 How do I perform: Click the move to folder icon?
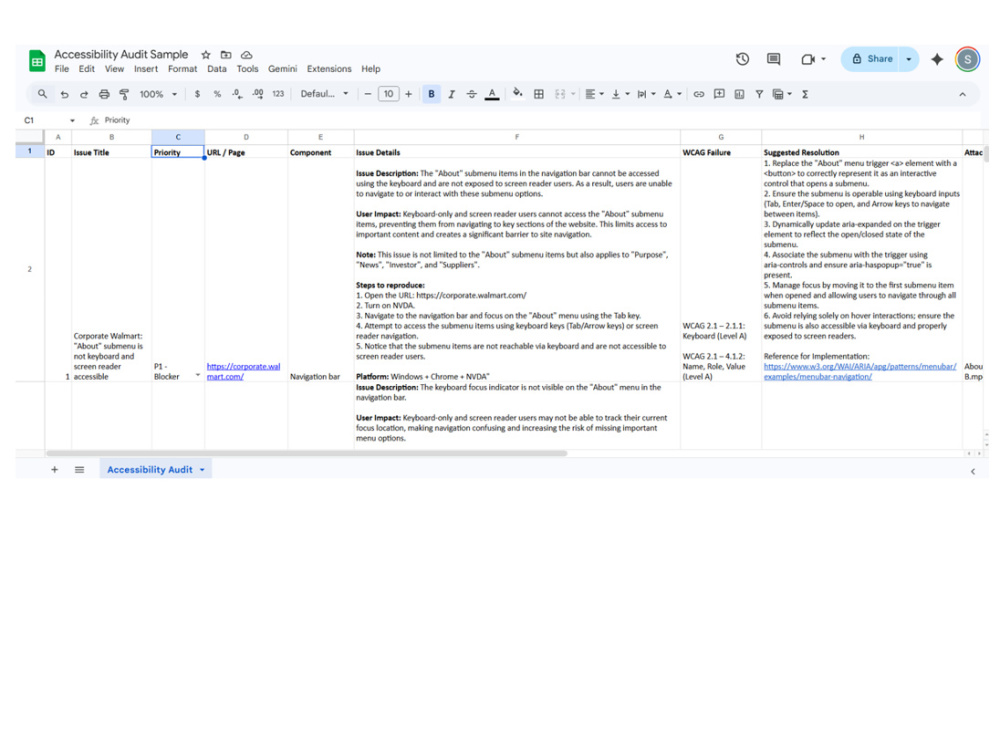pyautogui.click(x=226, y=55)
